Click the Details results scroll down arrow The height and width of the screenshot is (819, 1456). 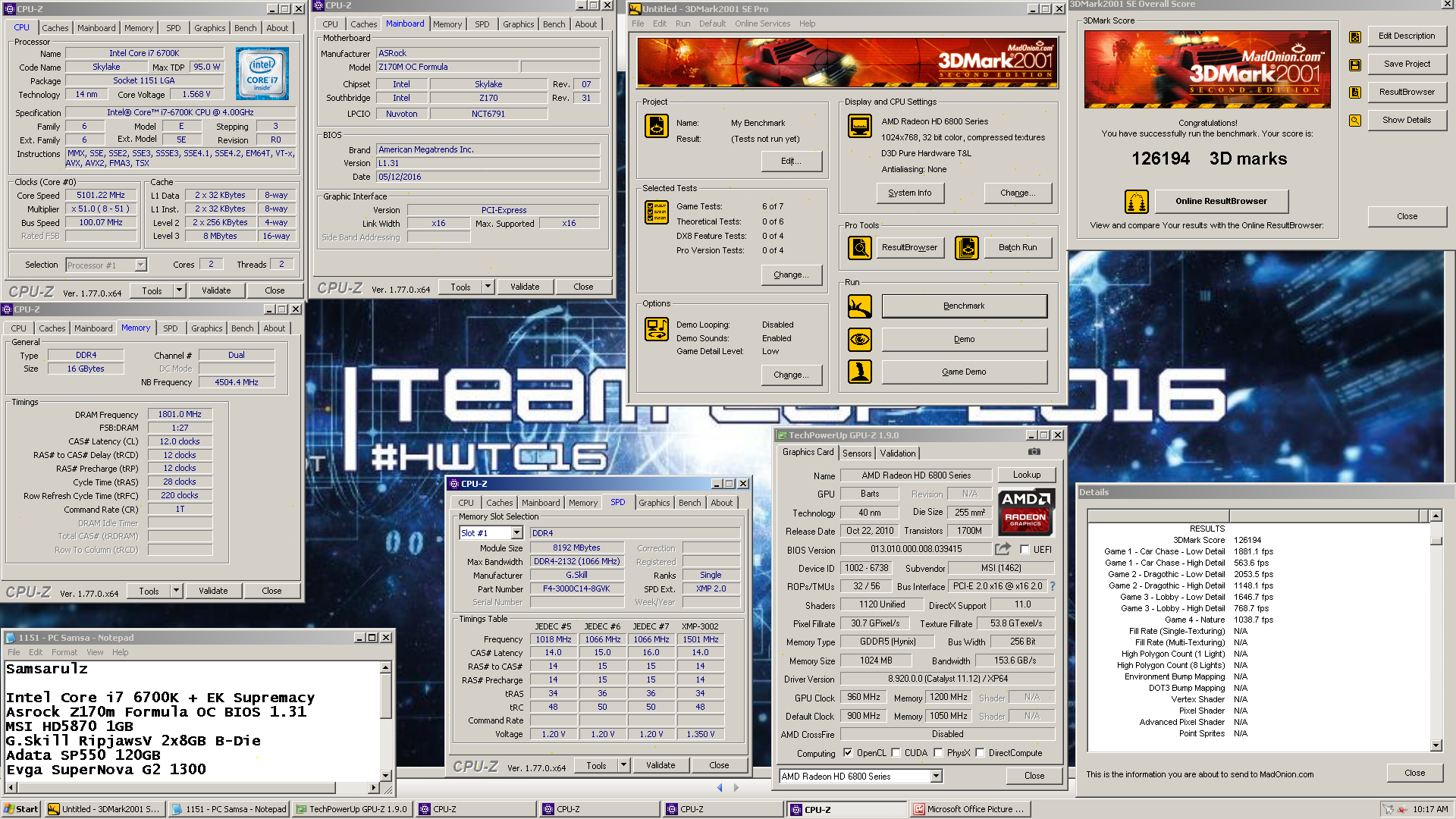pyautogui.click(x=1435, y=745)
